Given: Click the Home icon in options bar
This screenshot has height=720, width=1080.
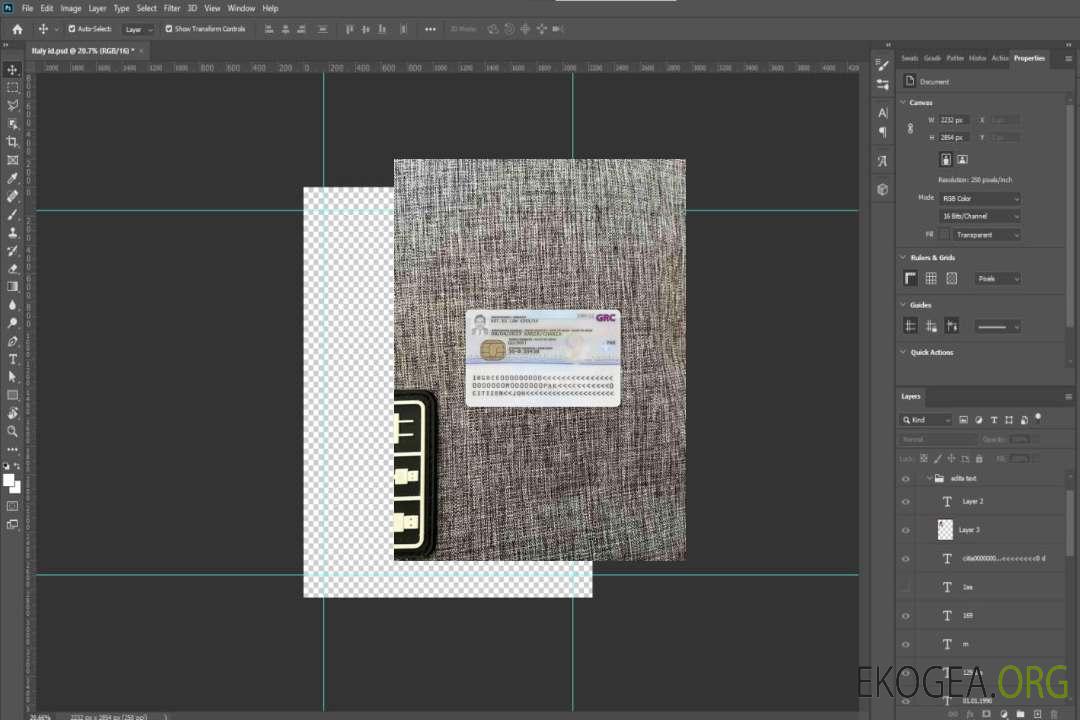Looking at the screenshot, I should pyautogui.click(x=17, y=29).
